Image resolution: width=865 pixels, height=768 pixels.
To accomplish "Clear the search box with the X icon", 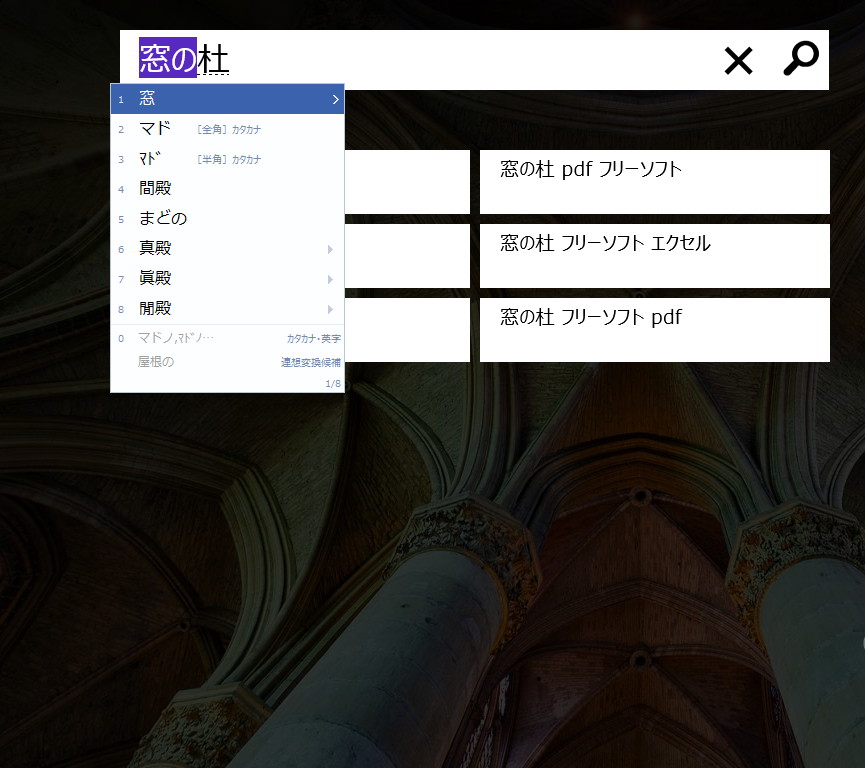I will (x=738, y=60).
